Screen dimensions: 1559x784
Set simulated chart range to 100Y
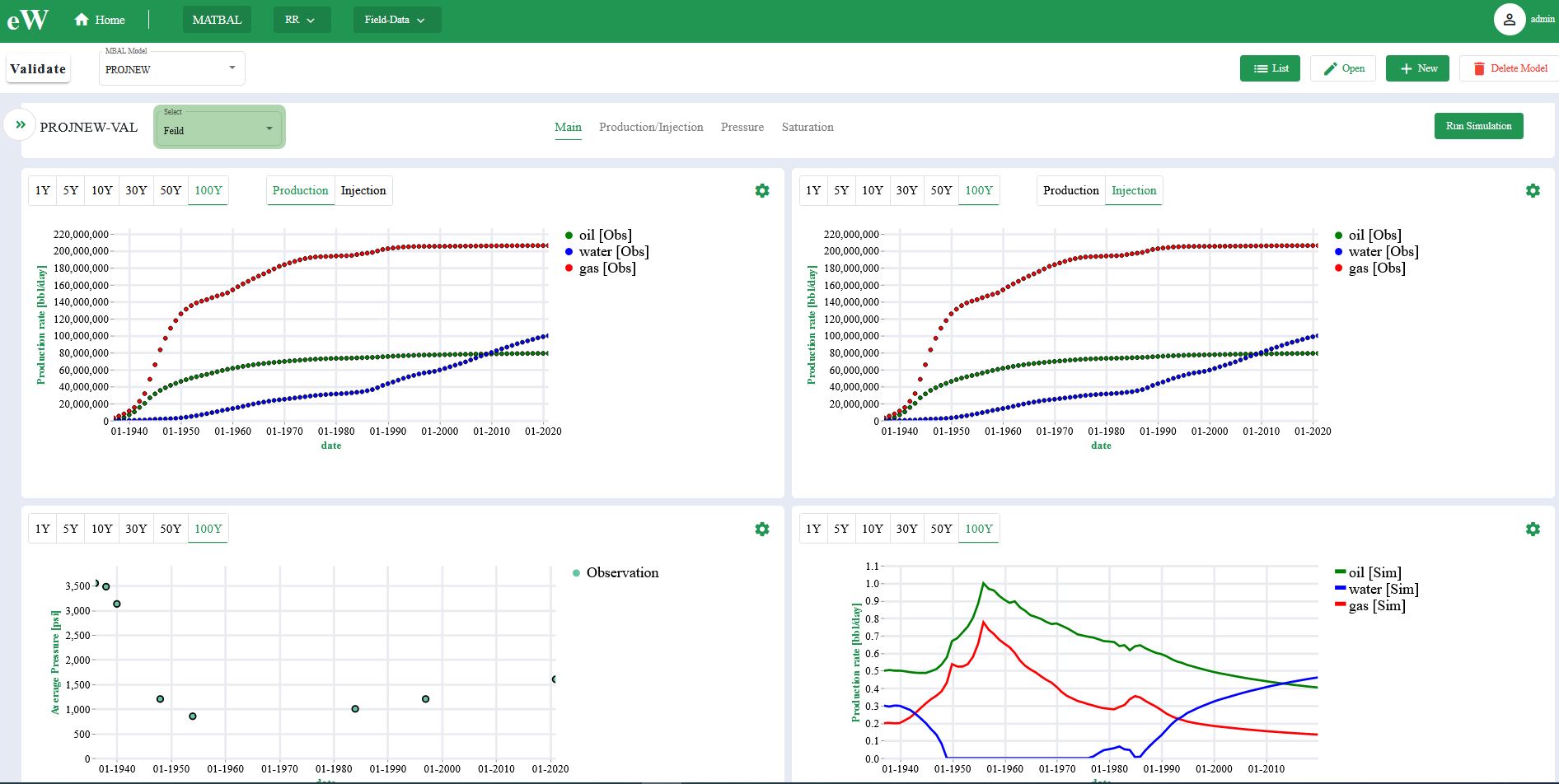point(979,529)
